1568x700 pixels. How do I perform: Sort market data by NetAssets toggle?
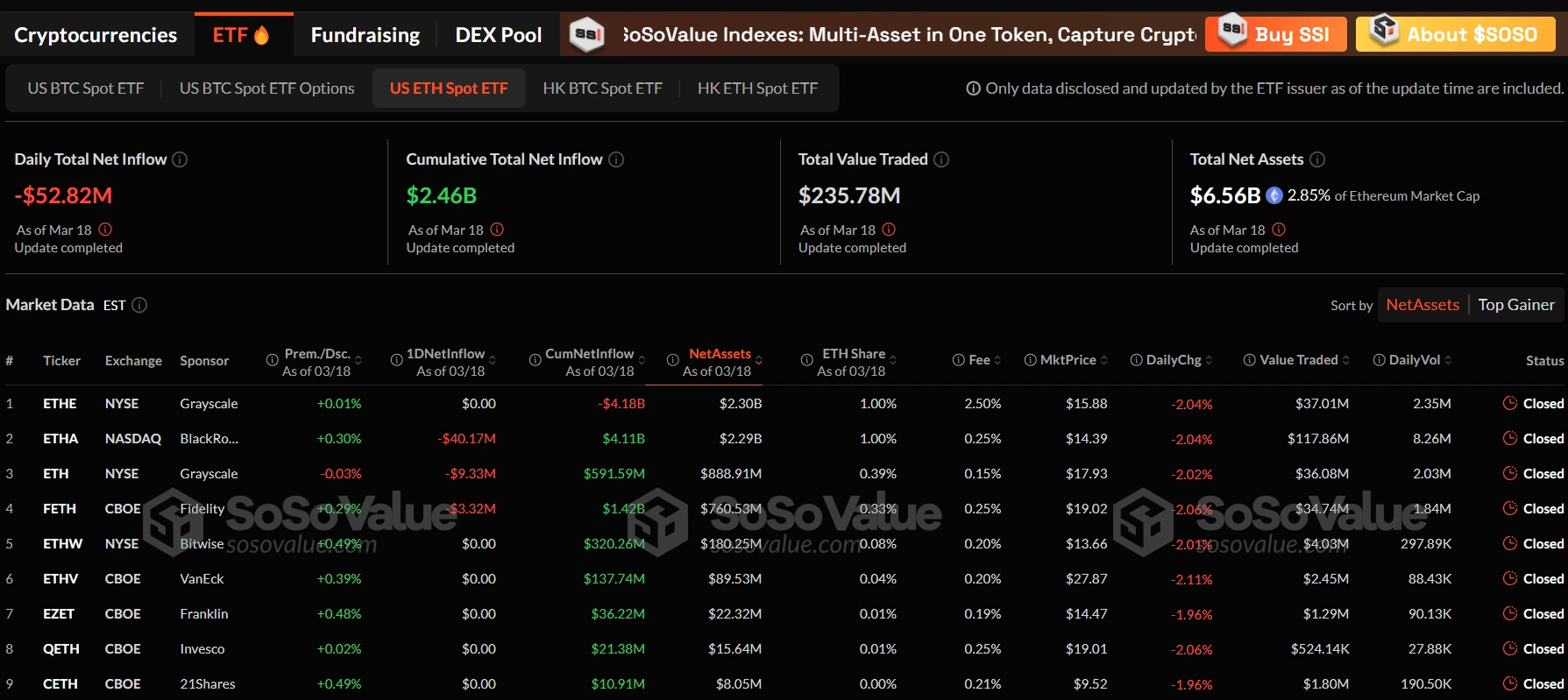[1423, 305]
